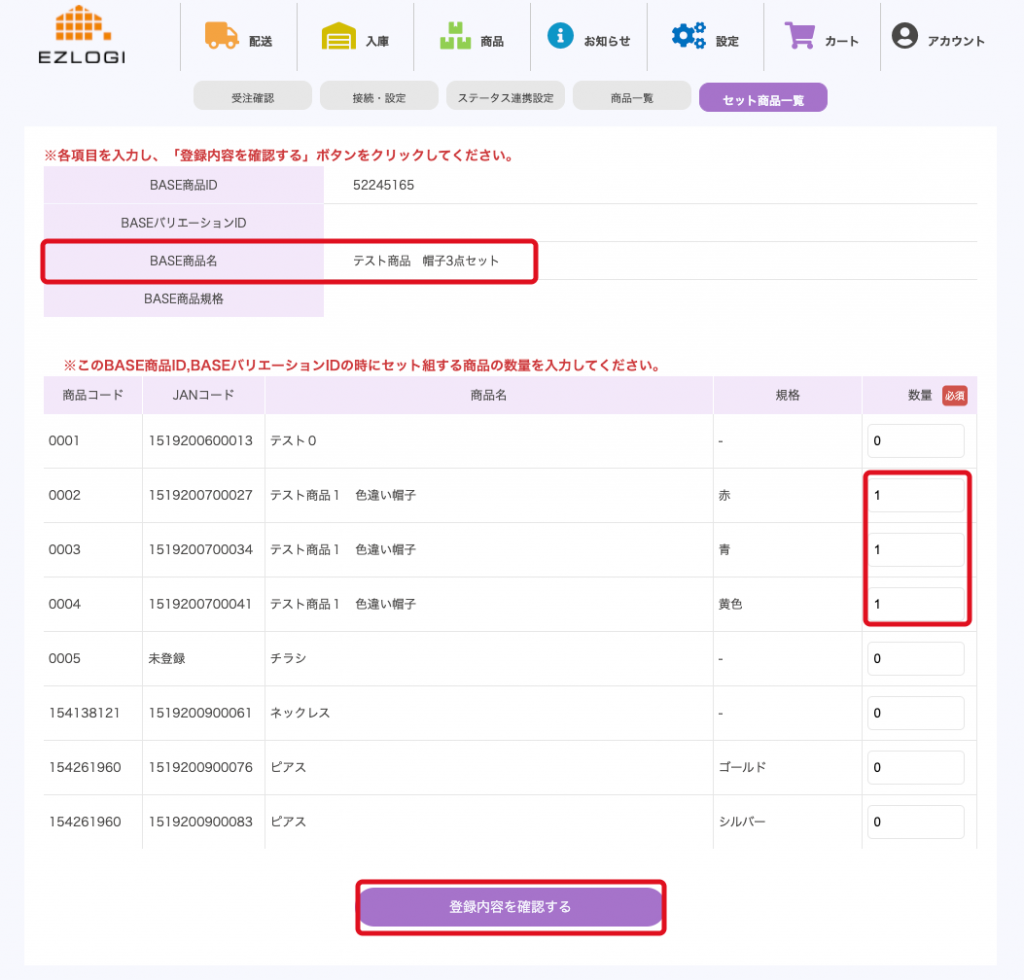Open the 受注確認 tab
Viewport: 1024px width, 980px height.
[x=252, y=98]
